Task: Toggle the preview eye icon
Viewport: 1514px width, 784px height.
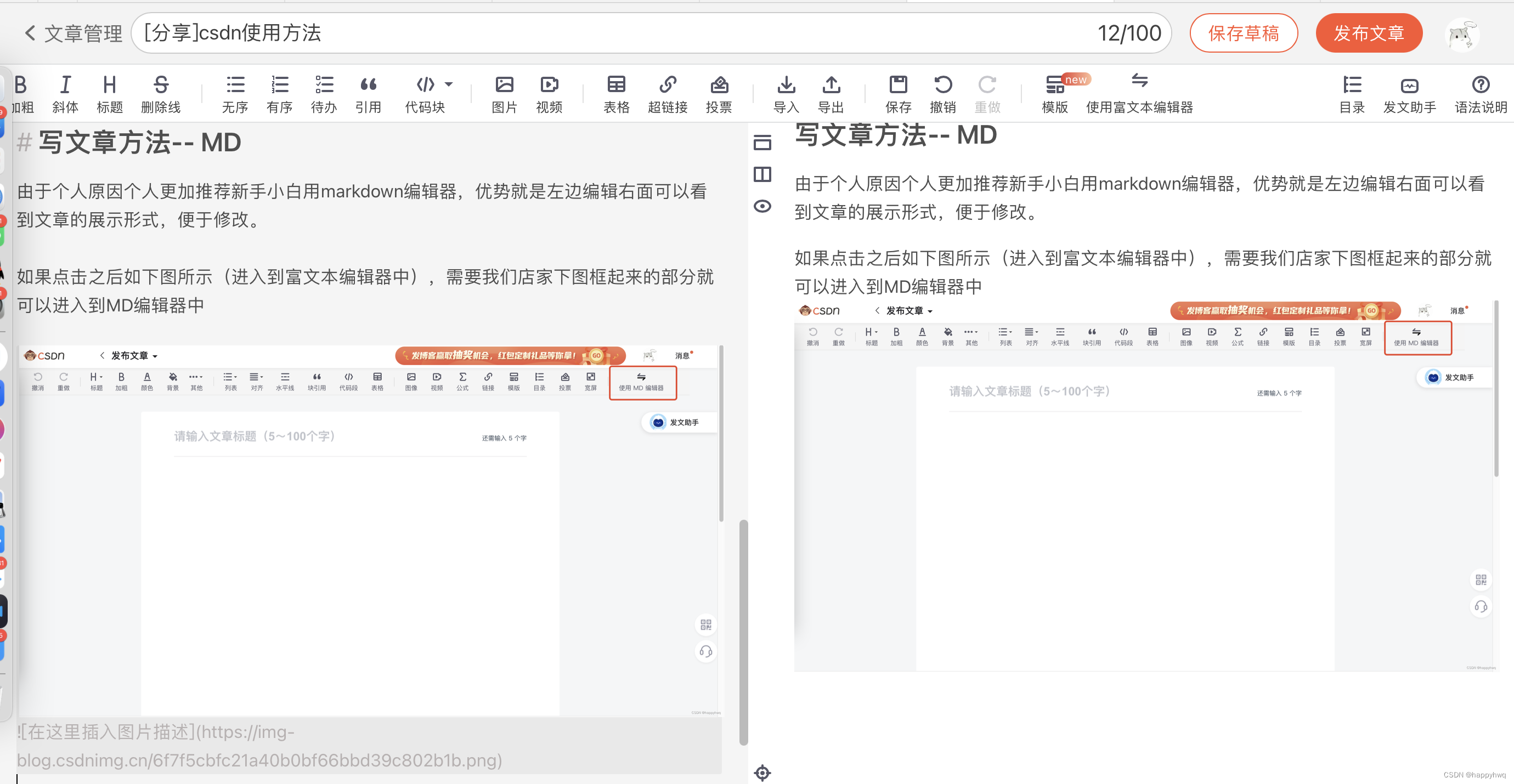Action: (x=762, y=206)
